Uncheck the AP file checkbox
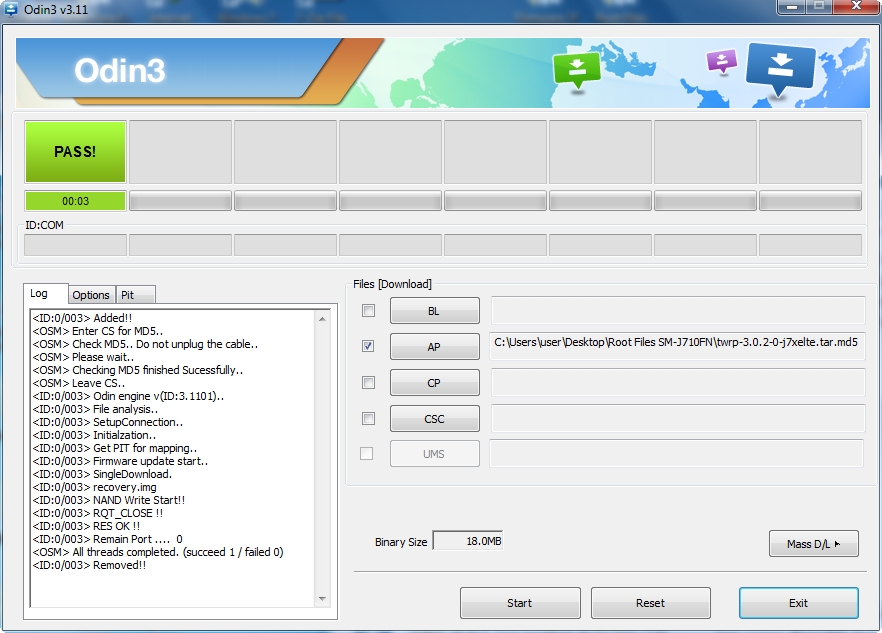This screenshot has width=882, height=633. (x=368, y=346)
